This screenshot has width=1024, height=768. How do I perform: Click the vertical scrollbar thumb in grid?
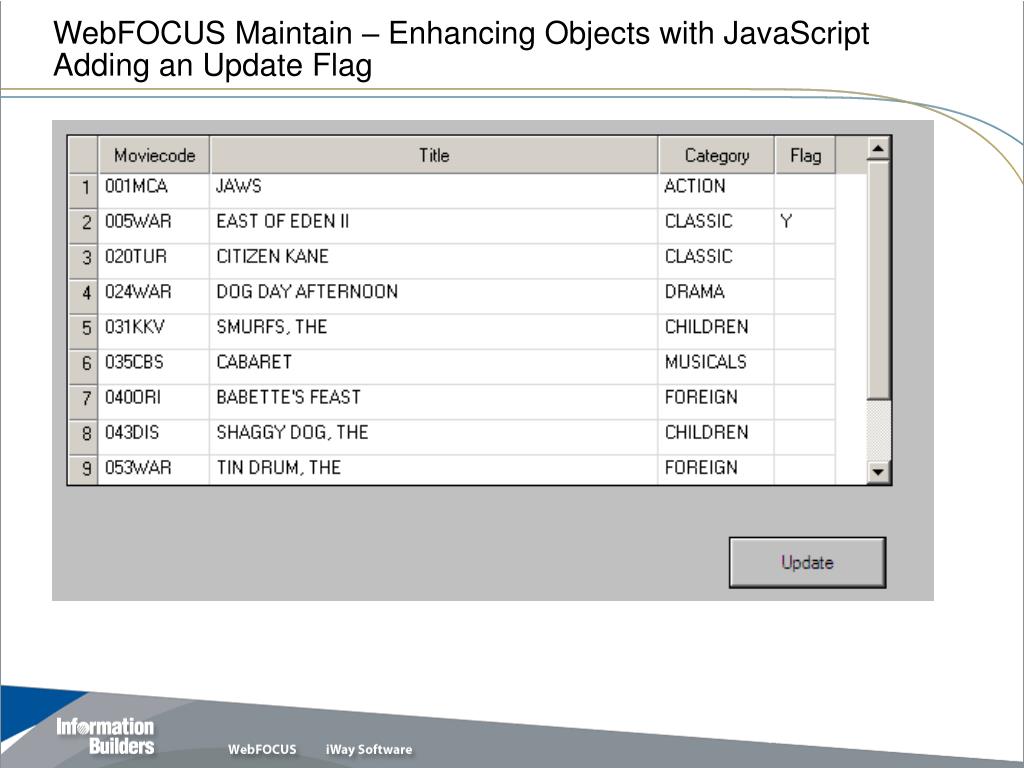(878, 280)
